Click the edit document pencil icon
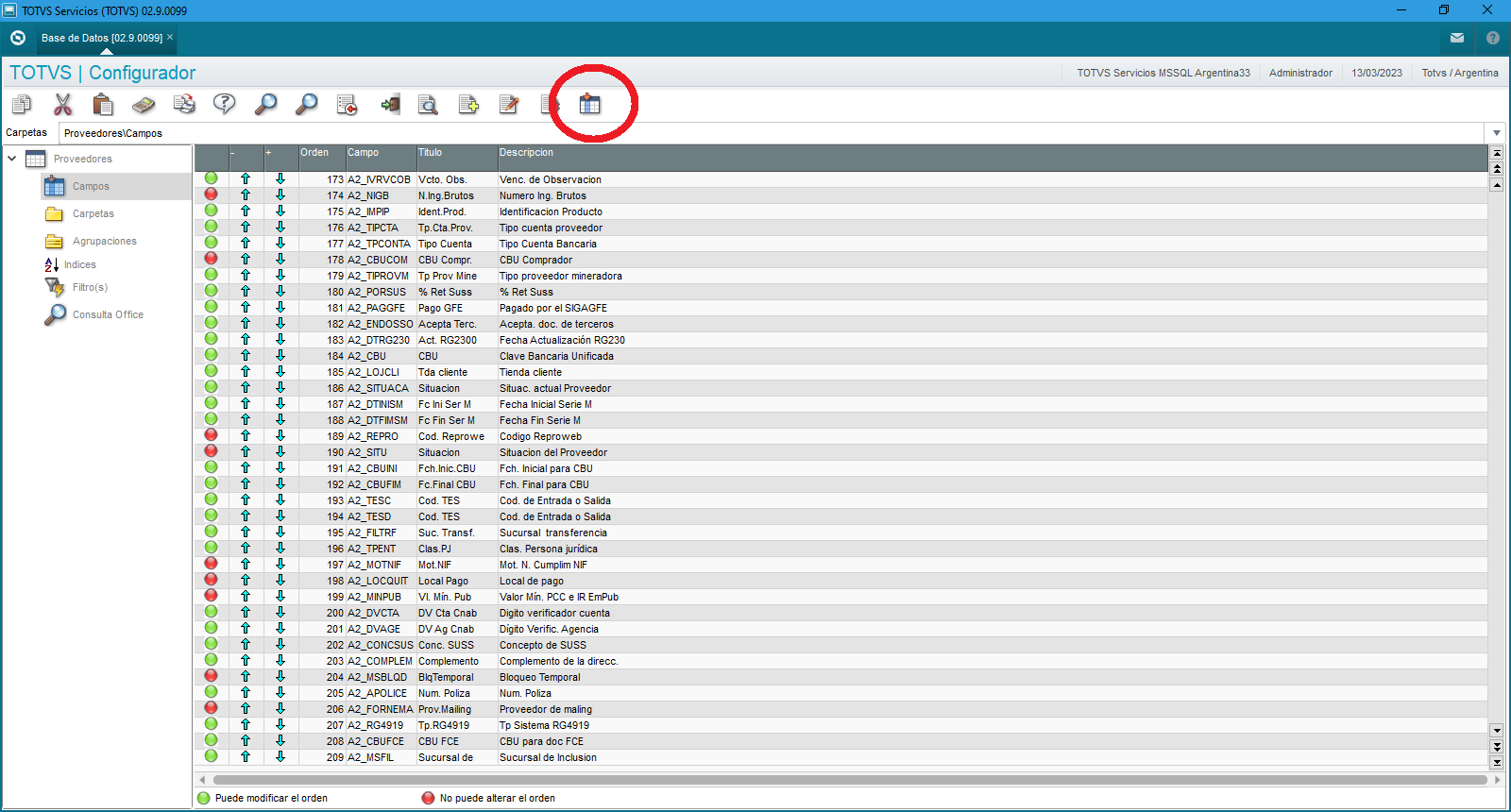The width and height of the screenshot is (1511, 812). pos(509,104)
